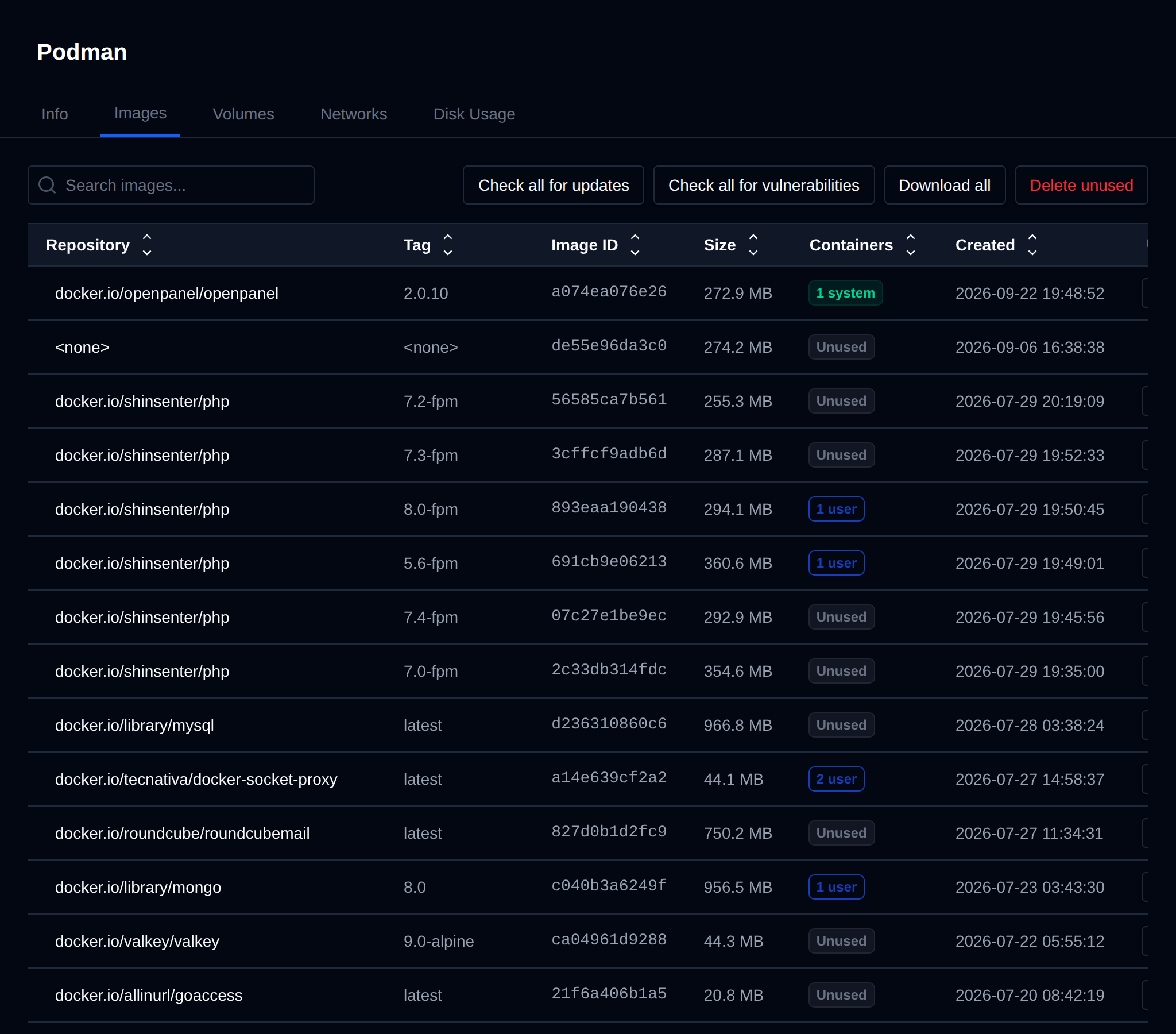This screenshot has width=1176, height=1034.
Task: Sort by Containers column arrows
Action: tap(910, 245)
